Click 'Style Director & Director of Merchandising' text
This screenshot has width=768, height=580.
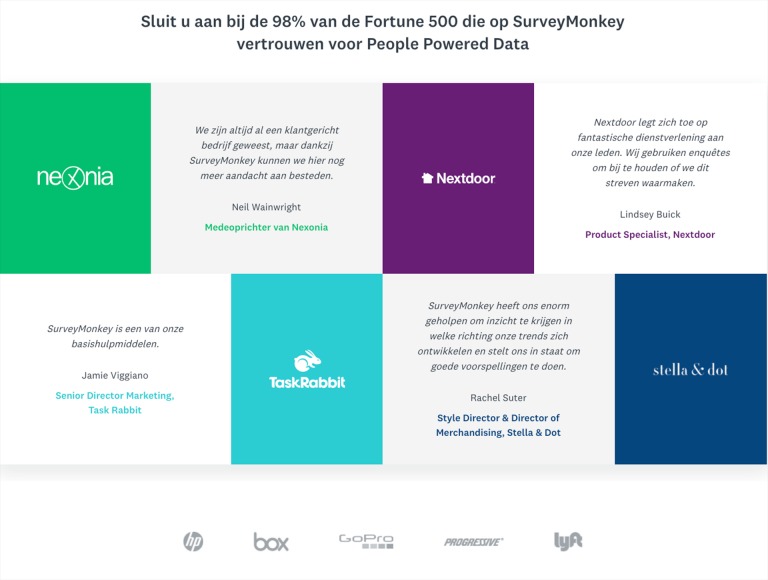click(498, 425)
